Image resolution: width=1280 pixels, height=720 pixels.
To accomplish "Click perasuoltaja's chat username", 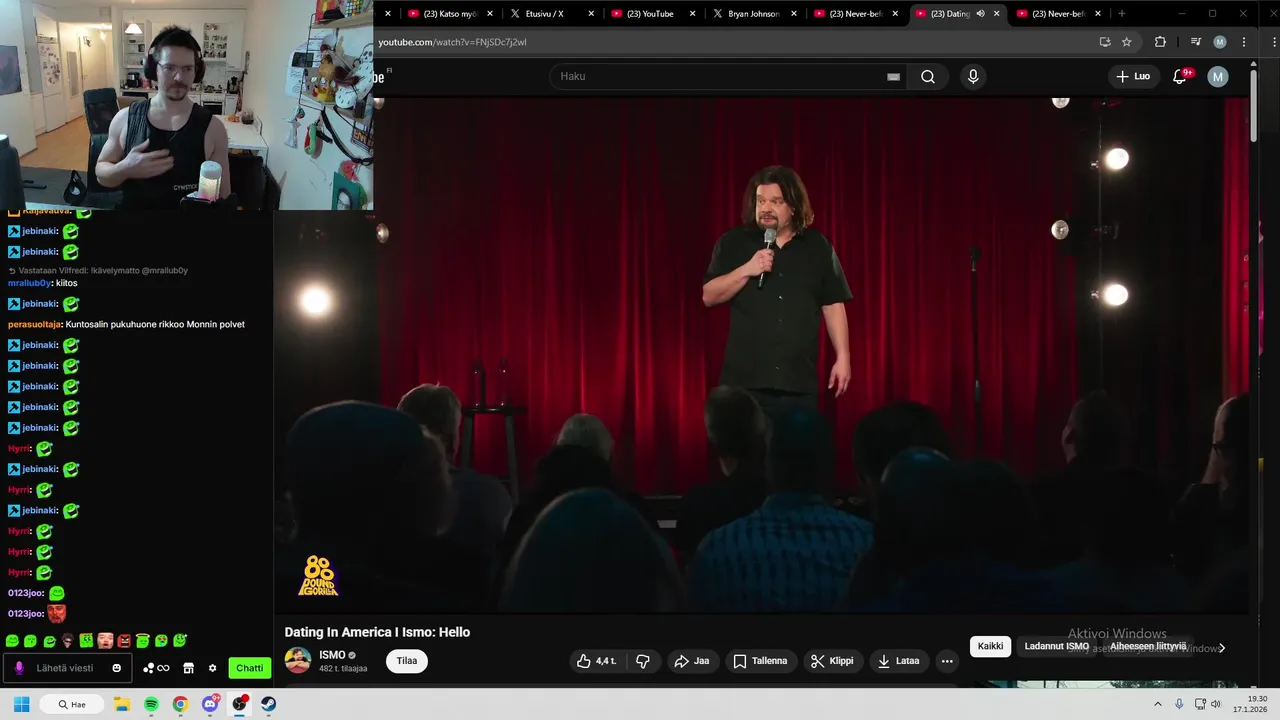I will point(34,324).
